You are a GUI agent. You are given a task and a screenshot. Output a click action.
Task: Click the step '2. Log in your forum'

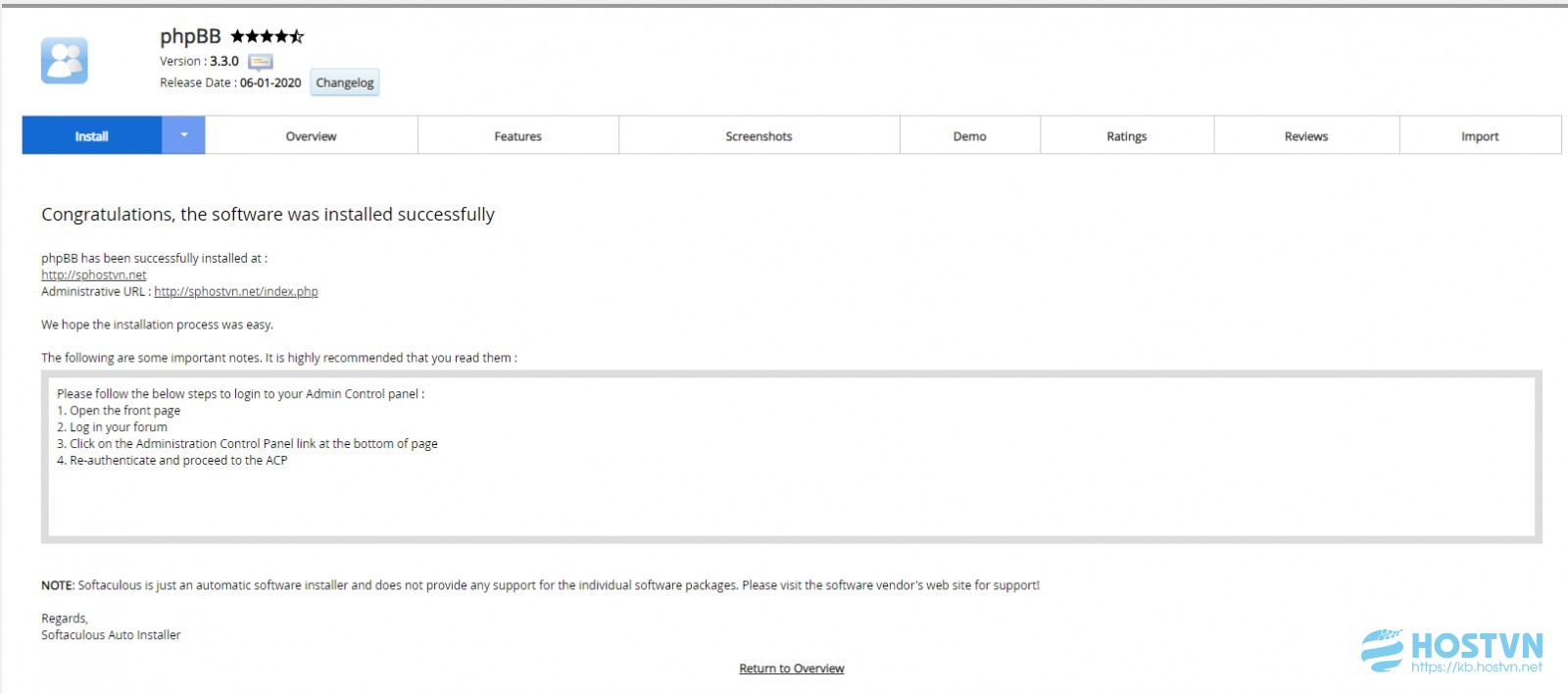coord(112,427)
